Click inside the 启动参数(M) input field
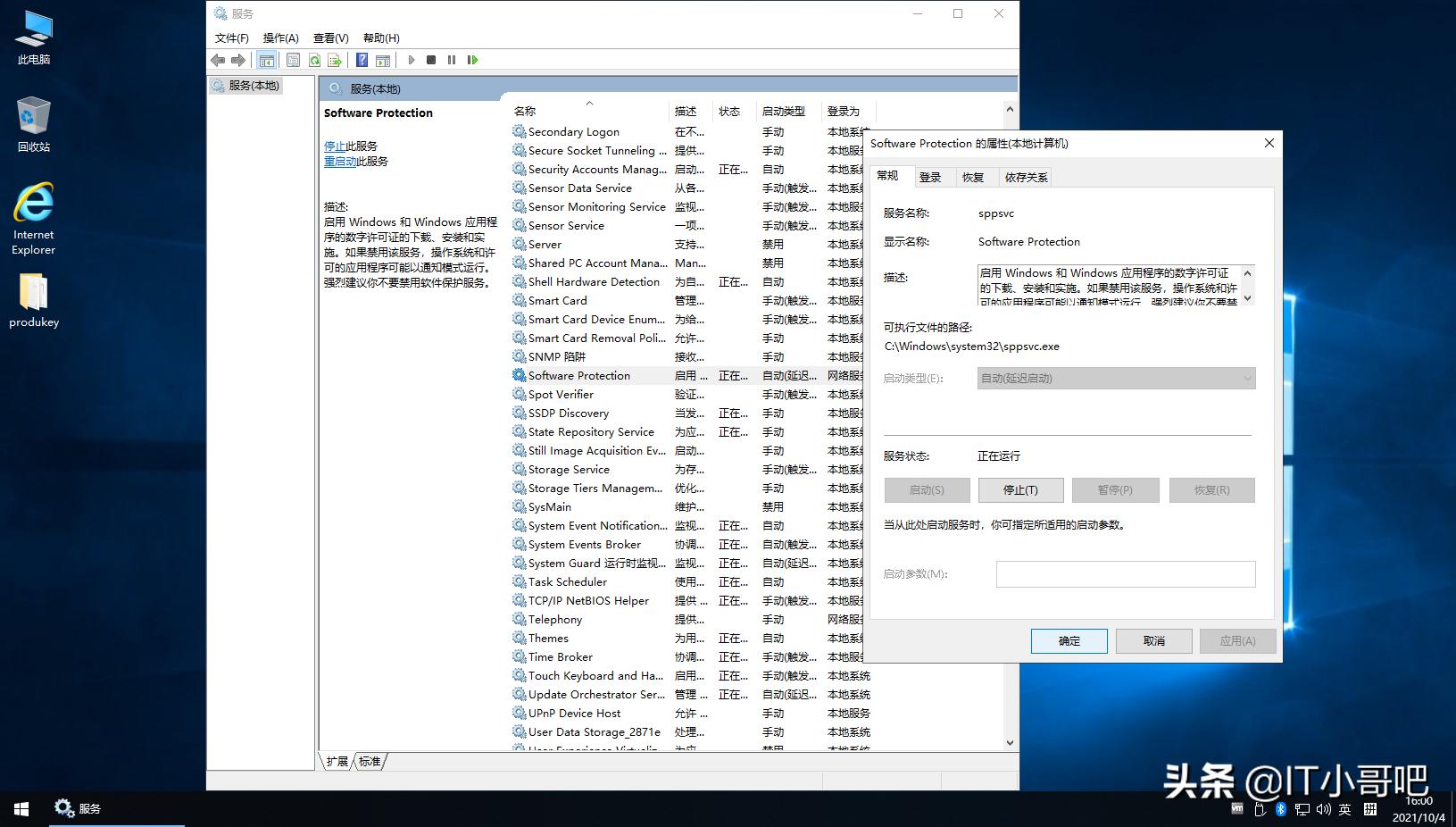 (1125, 574)
